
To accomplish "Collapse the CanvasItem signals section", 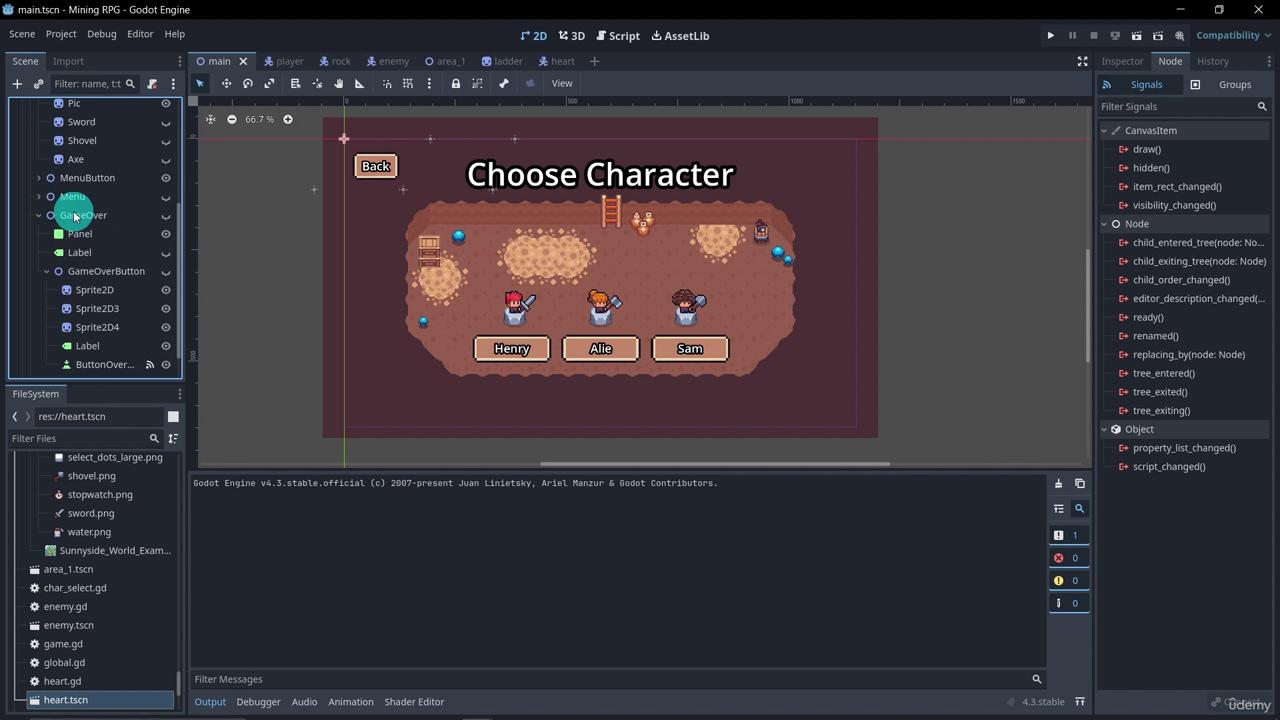I will pos(1105,131).
